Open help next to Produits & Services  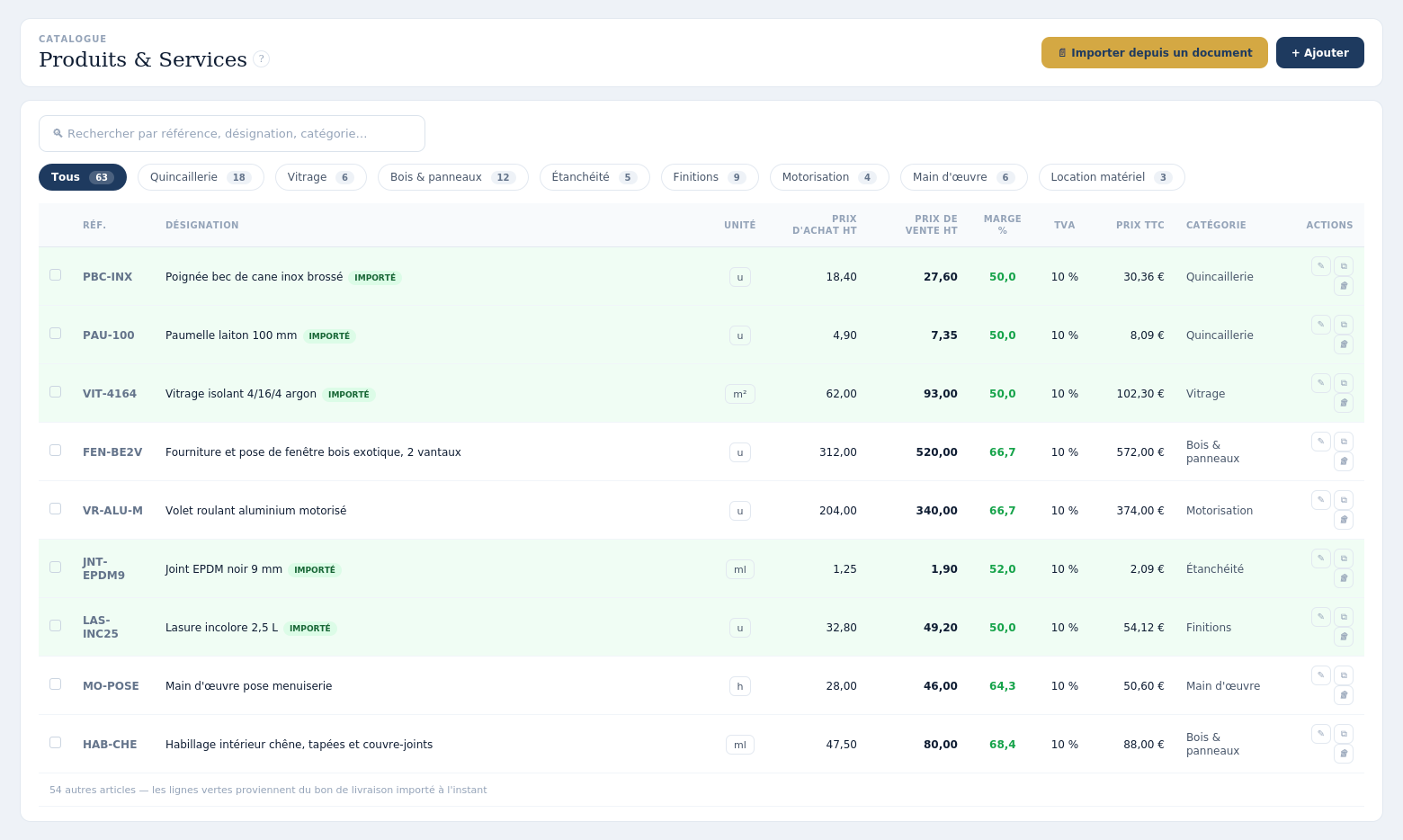coord(261,59)
